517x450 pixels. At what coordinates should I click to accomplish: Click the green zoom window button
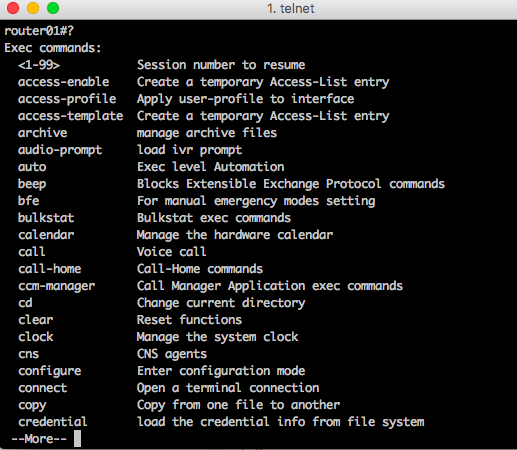point(53,8)
